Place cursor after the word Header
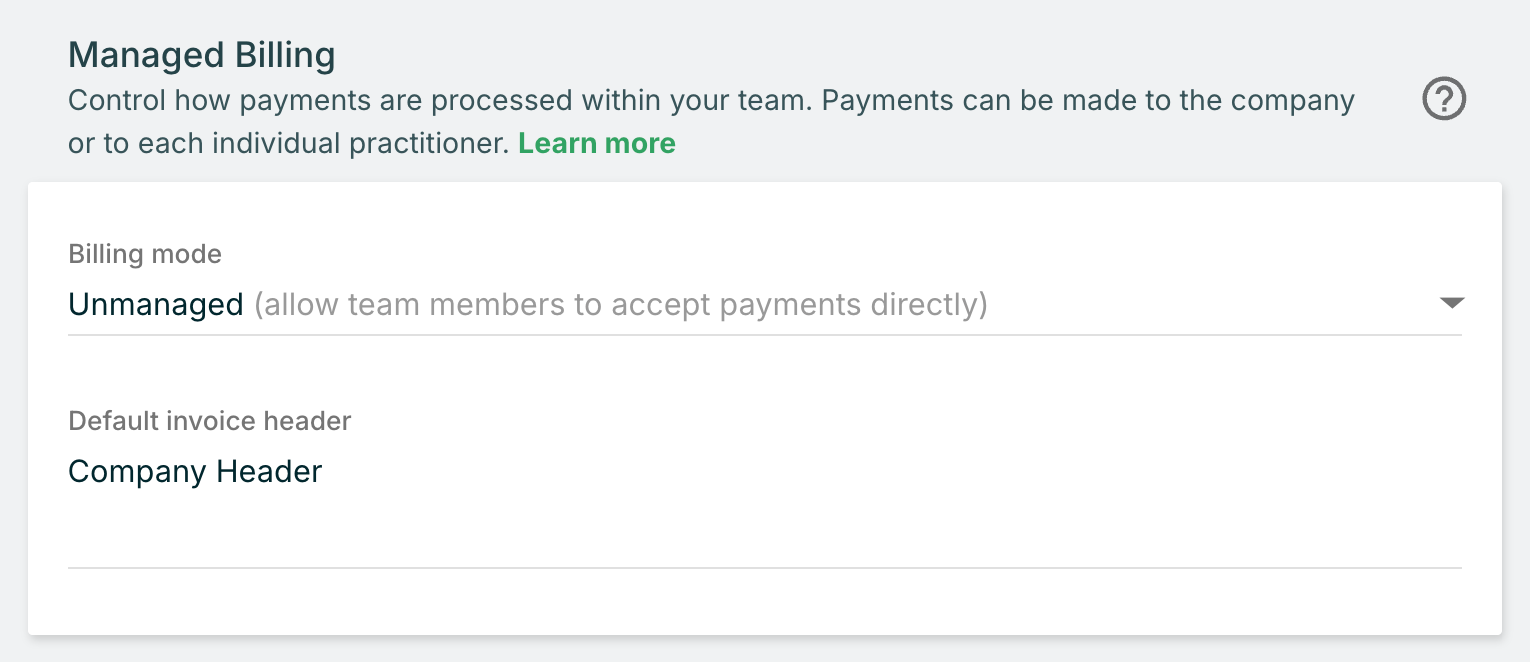 coord(324,471)
